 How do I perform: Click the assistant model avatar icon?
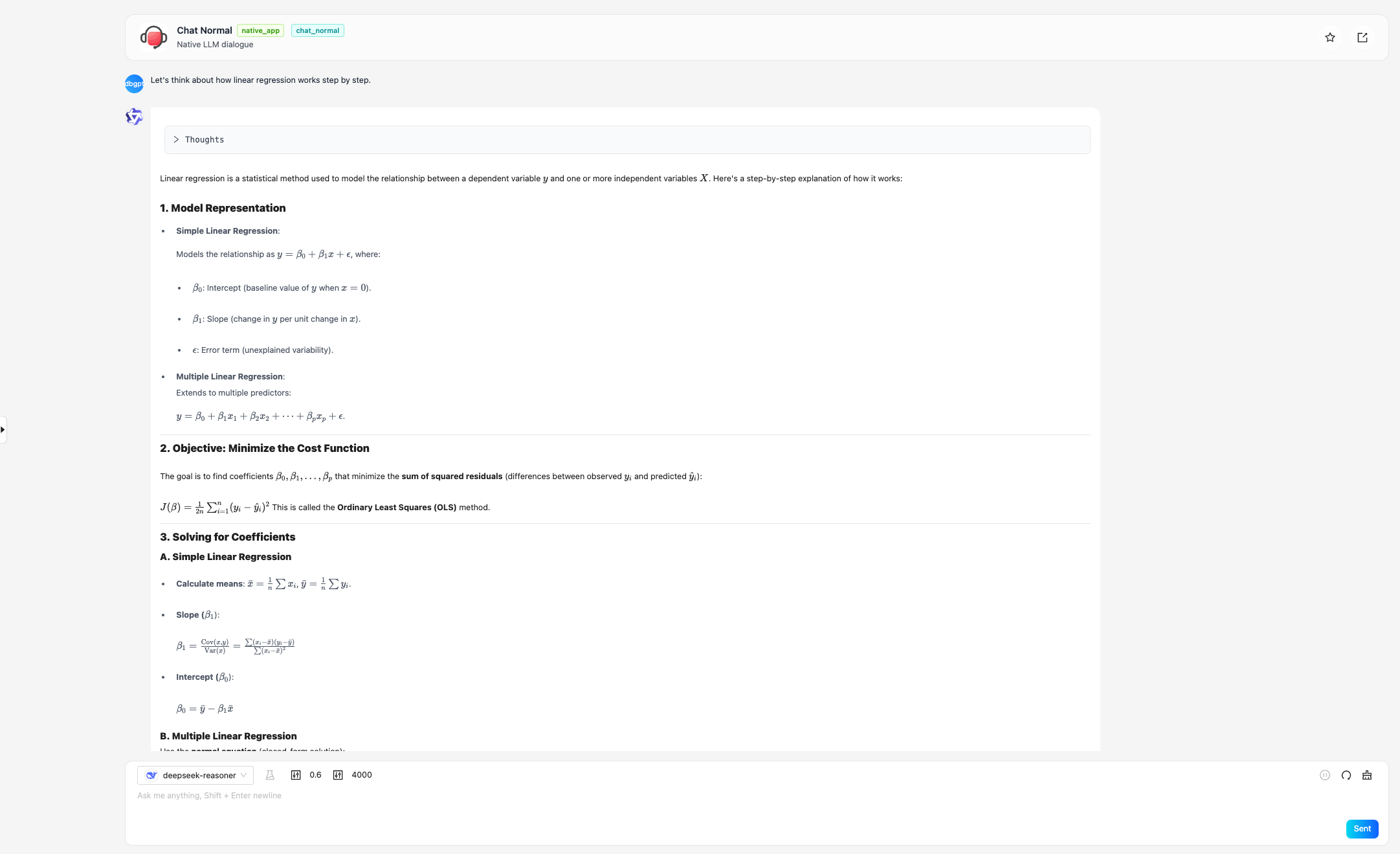pos(134,117)
